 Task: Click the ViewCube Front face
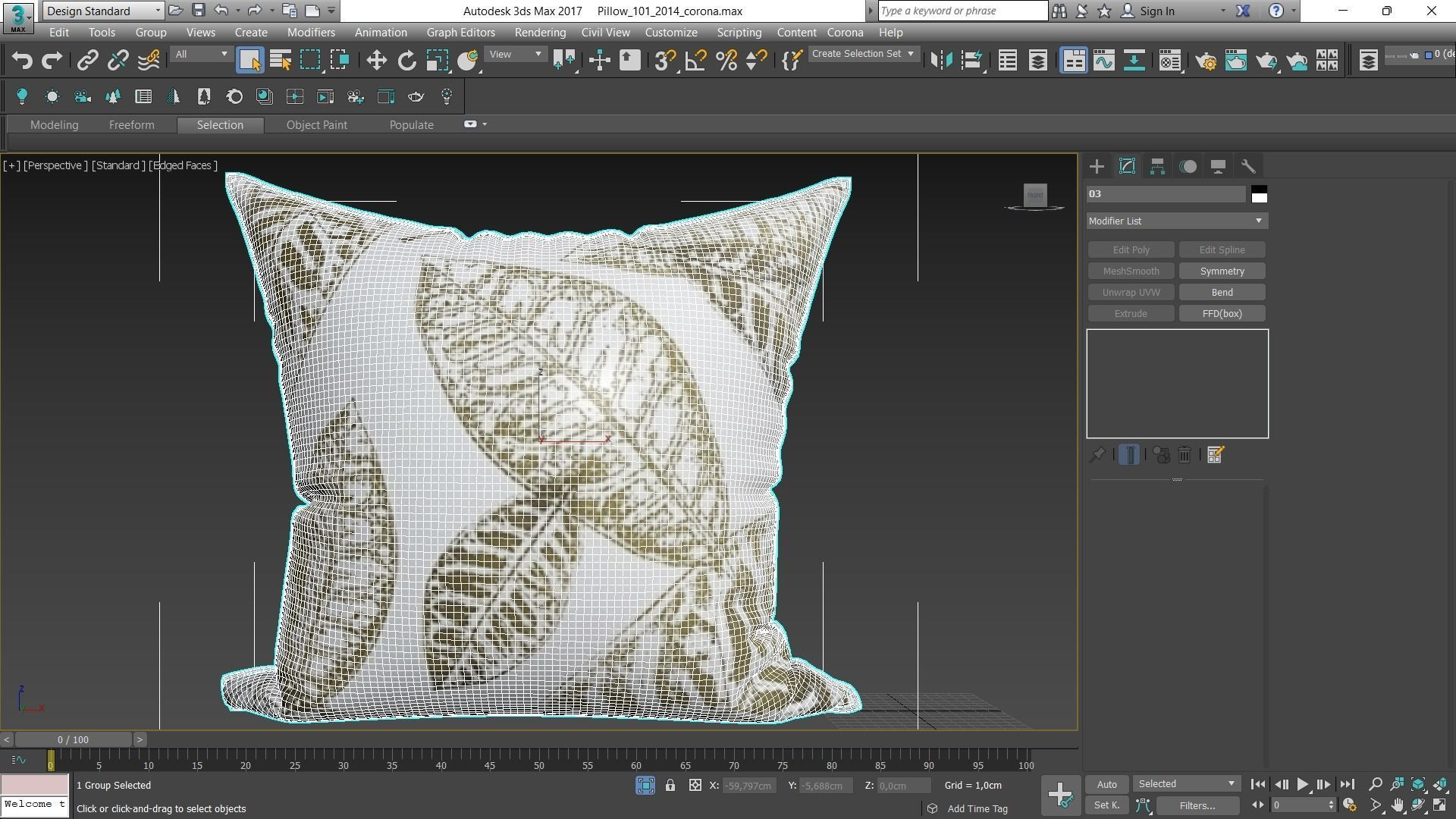point(1035,195)
